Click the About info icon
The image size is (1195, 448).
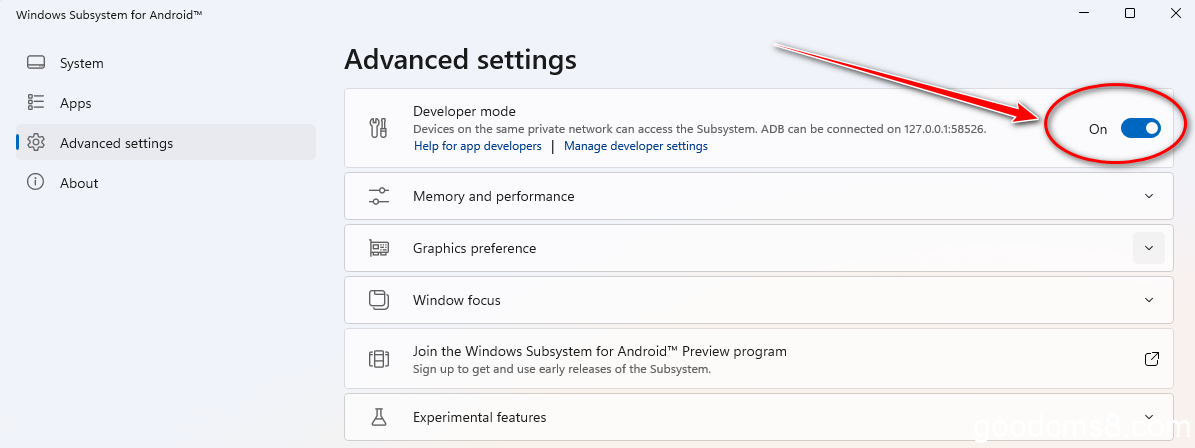click(x=35, y=182)
